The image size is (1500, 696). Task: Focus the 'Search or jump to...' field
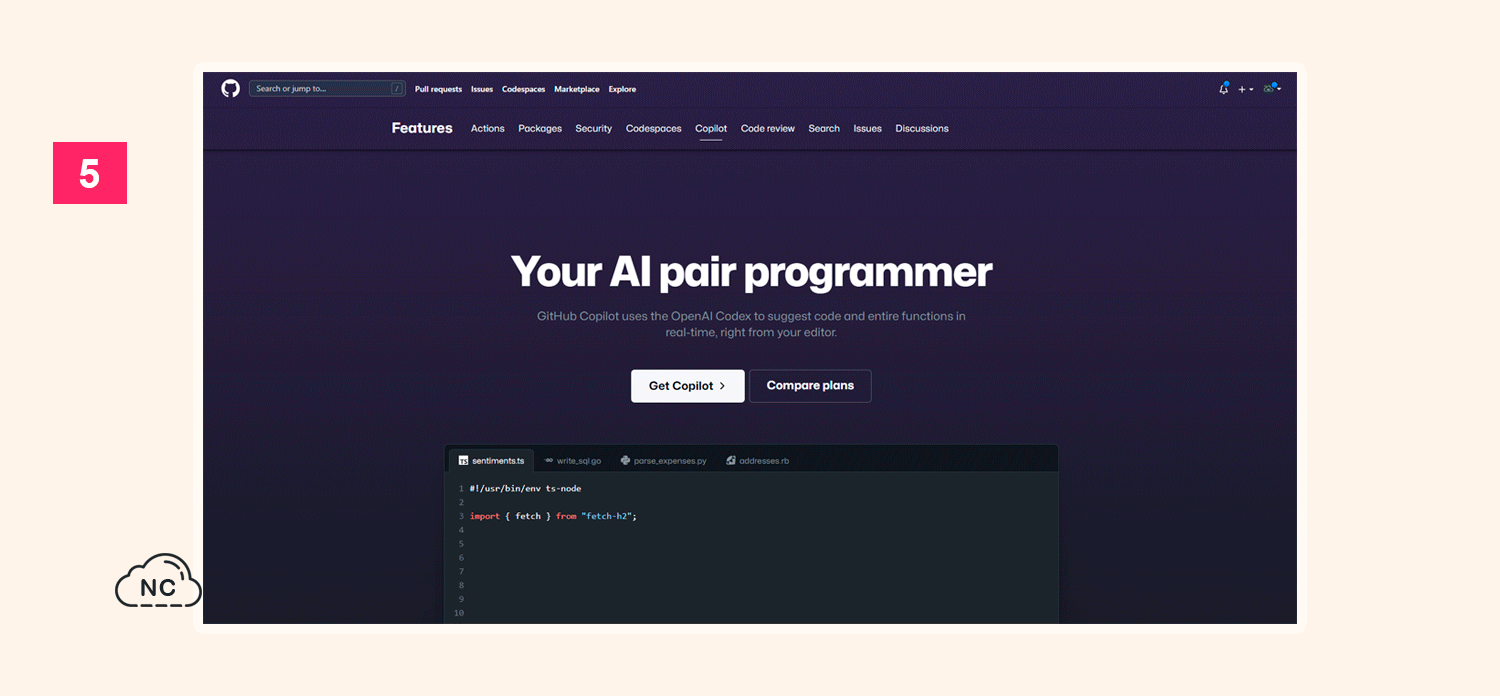(327, 89)
